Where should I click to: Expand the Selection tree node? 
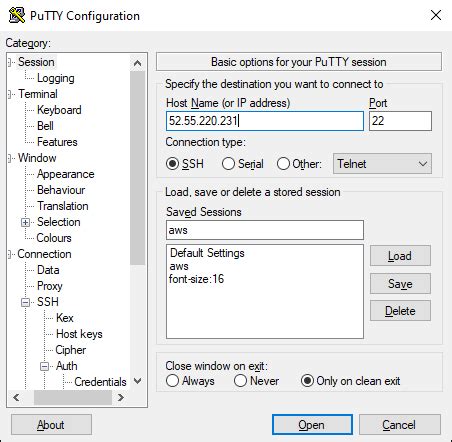click(x=25, y=222)
